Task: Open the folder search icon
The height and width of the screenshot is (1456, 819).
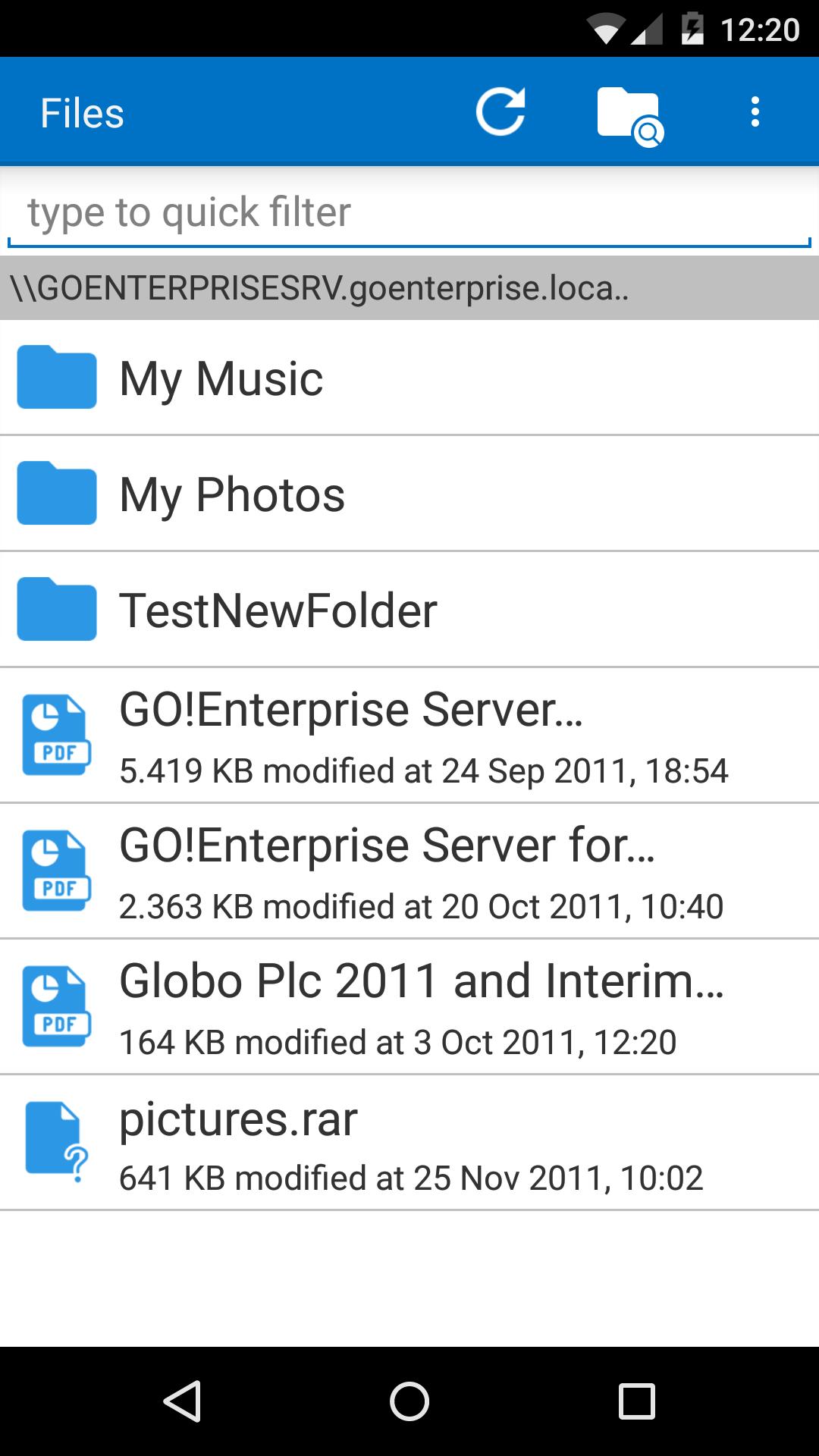Action: click(x=628, y=111)
